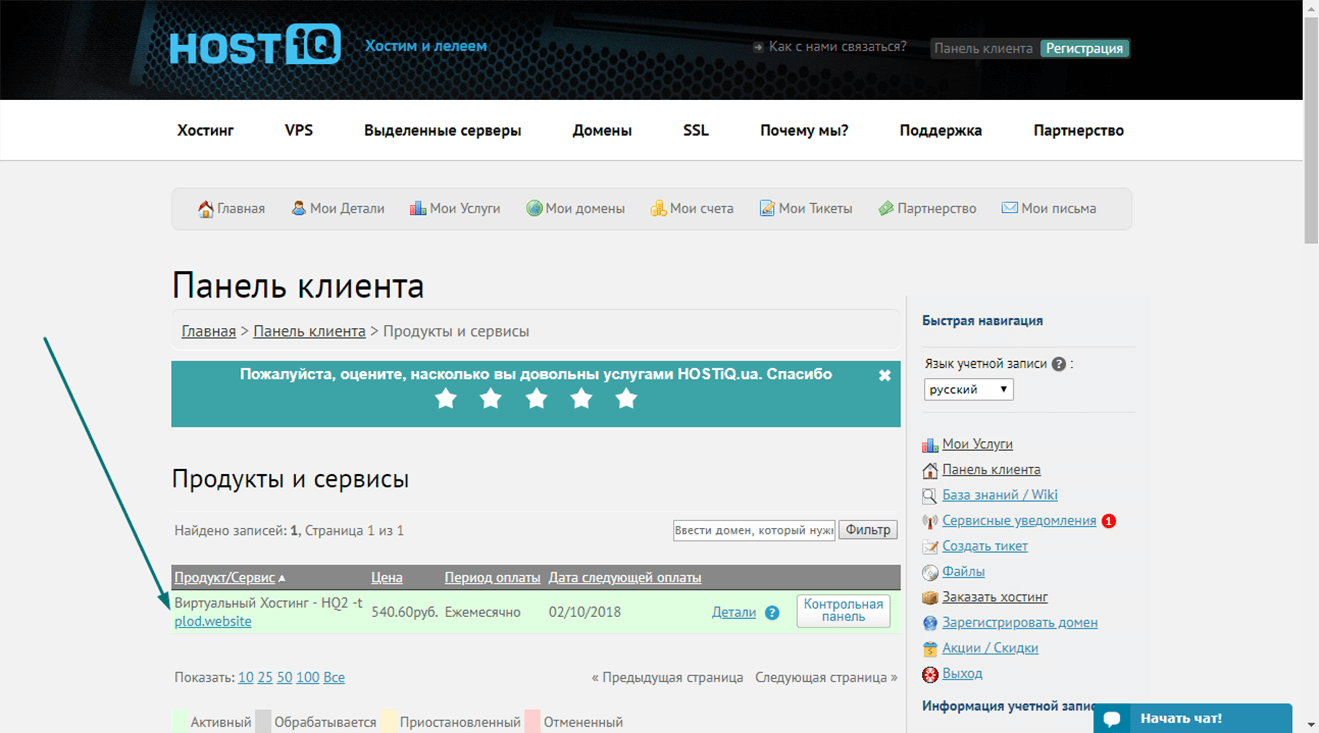This screenshot has height=733, width=1319.
Task: Open the VPS menu item
Action: 299,130
